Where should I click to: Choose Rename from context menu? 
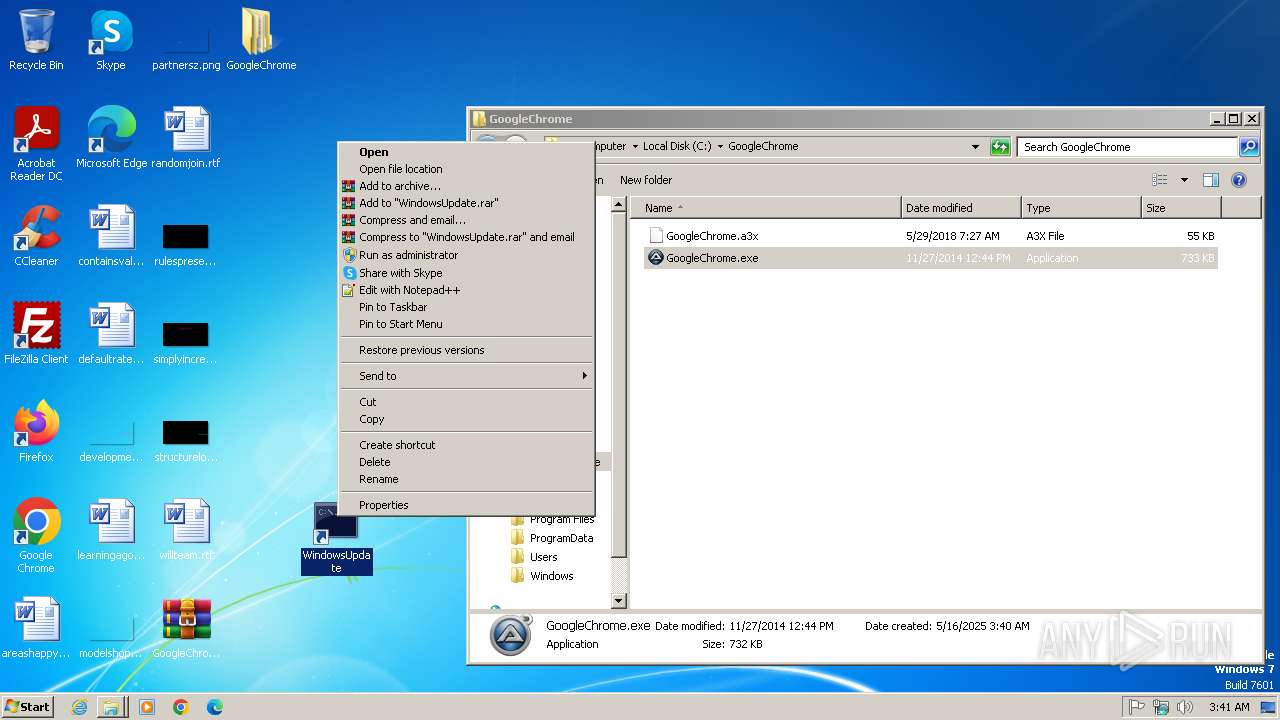[466, 479]
